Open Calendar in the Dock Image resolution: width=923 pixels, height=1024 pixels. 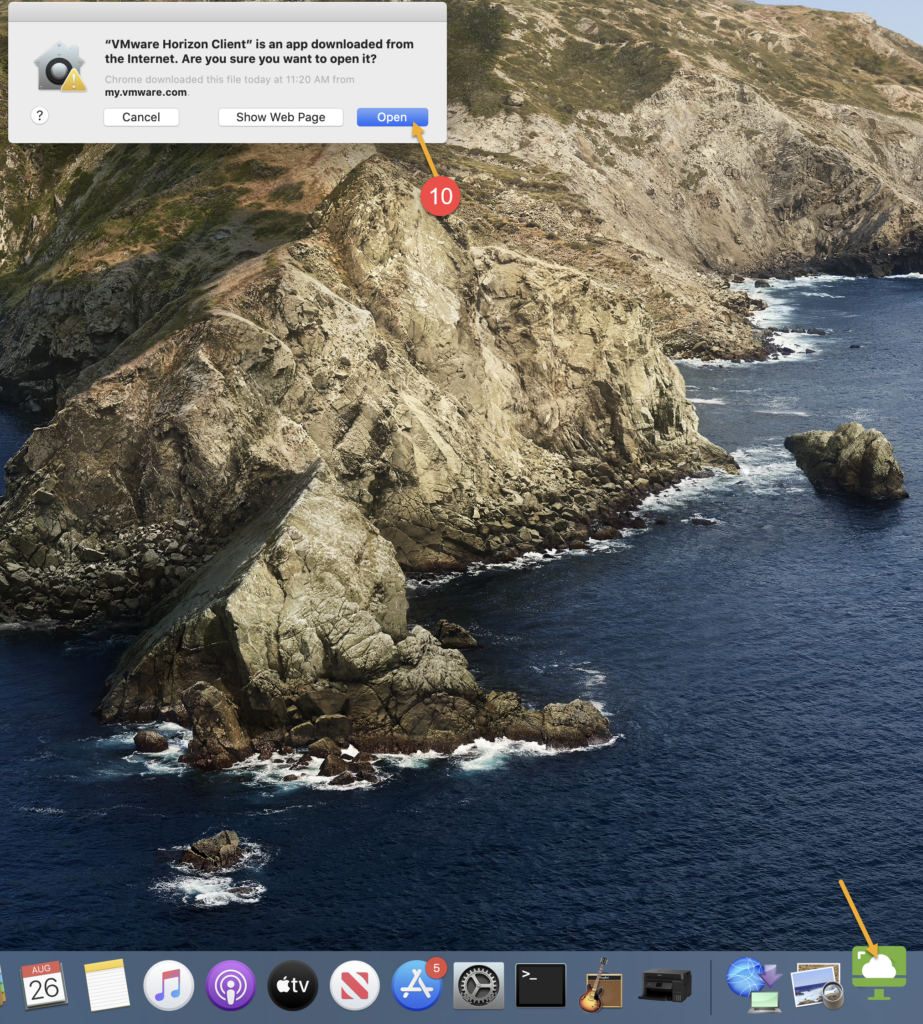point(44,985)
